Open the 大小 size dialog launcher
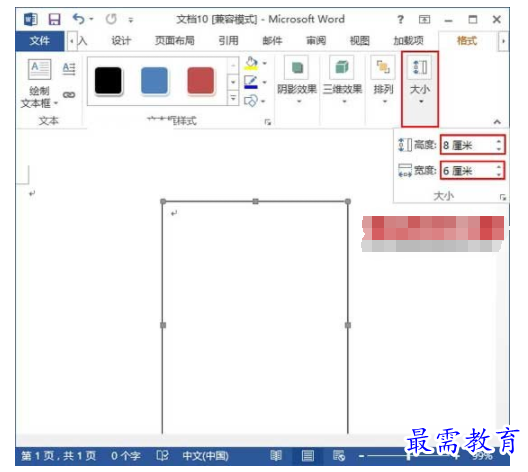Image resolution: width=528 pixels, height=472 pixels. (x=503, y=197)
